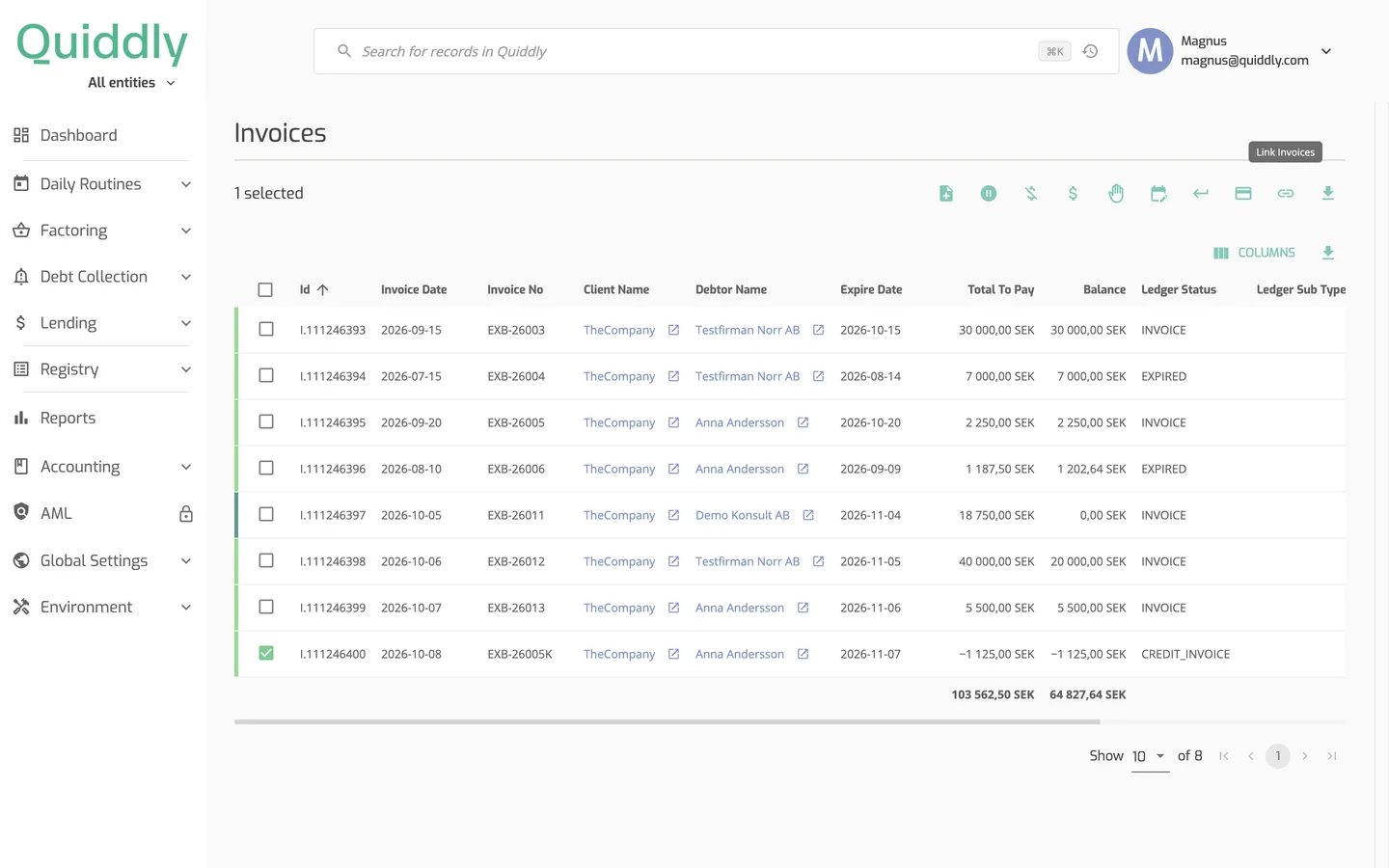Viewport: 1389px width, 868px height.
Task: Open TheCompany link in EXB-26003 row
Action: click(619, 330)
